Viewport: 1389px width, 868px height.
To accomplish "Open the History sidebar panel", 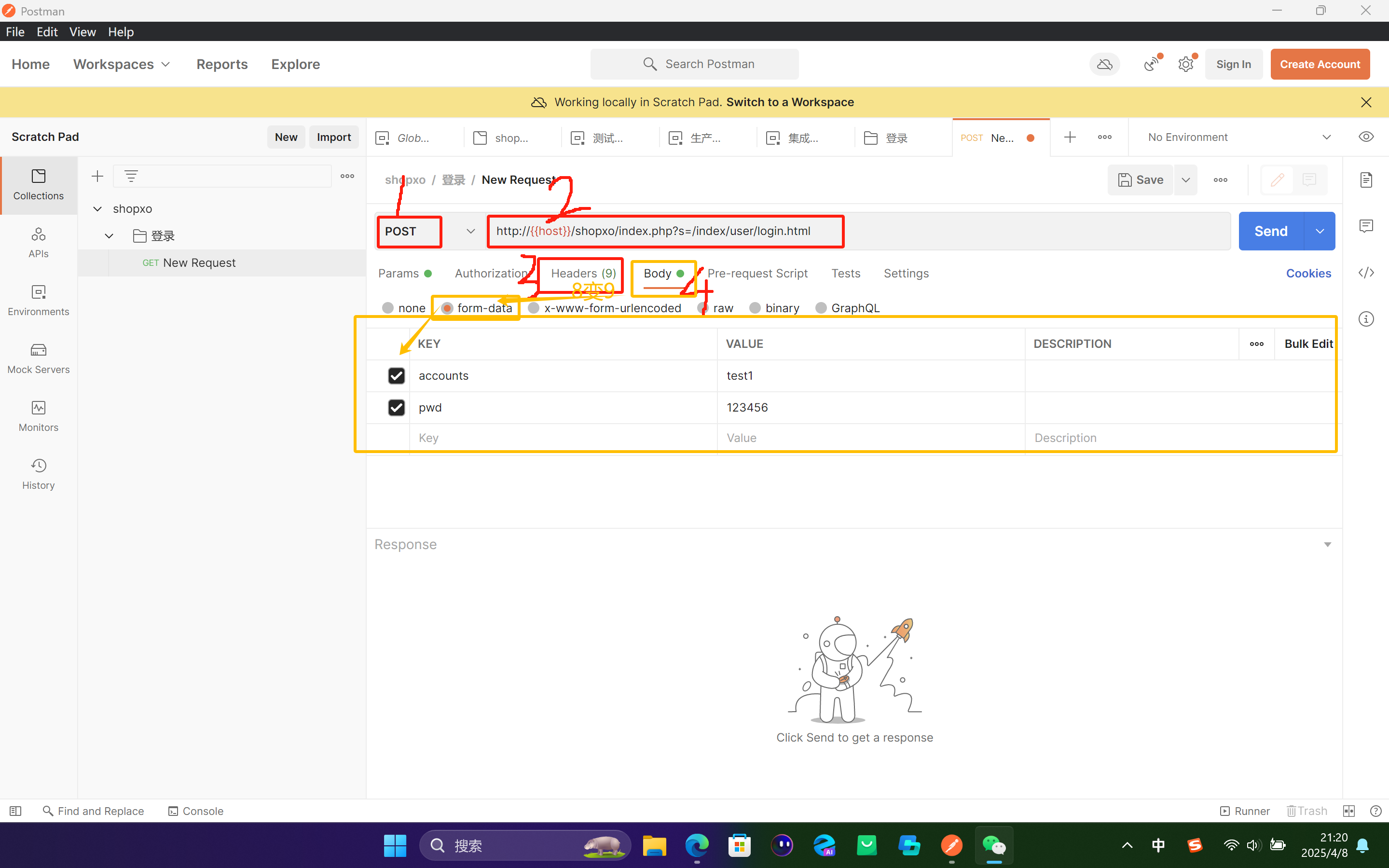I will [38, 474].
